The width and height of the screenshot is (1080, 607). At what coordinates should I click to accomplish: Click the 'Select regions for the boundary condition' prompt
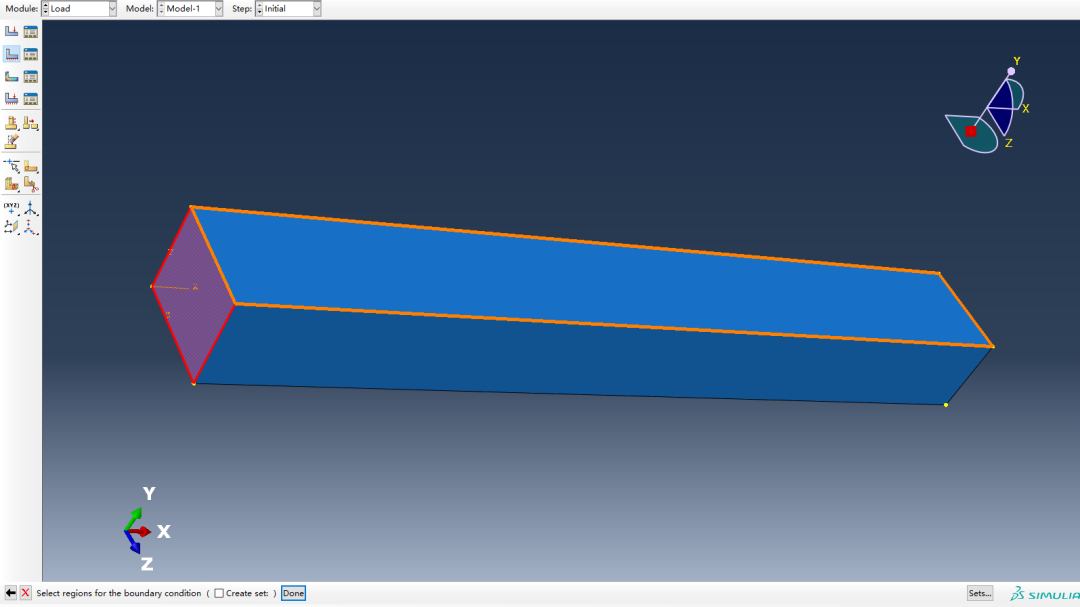118,593
